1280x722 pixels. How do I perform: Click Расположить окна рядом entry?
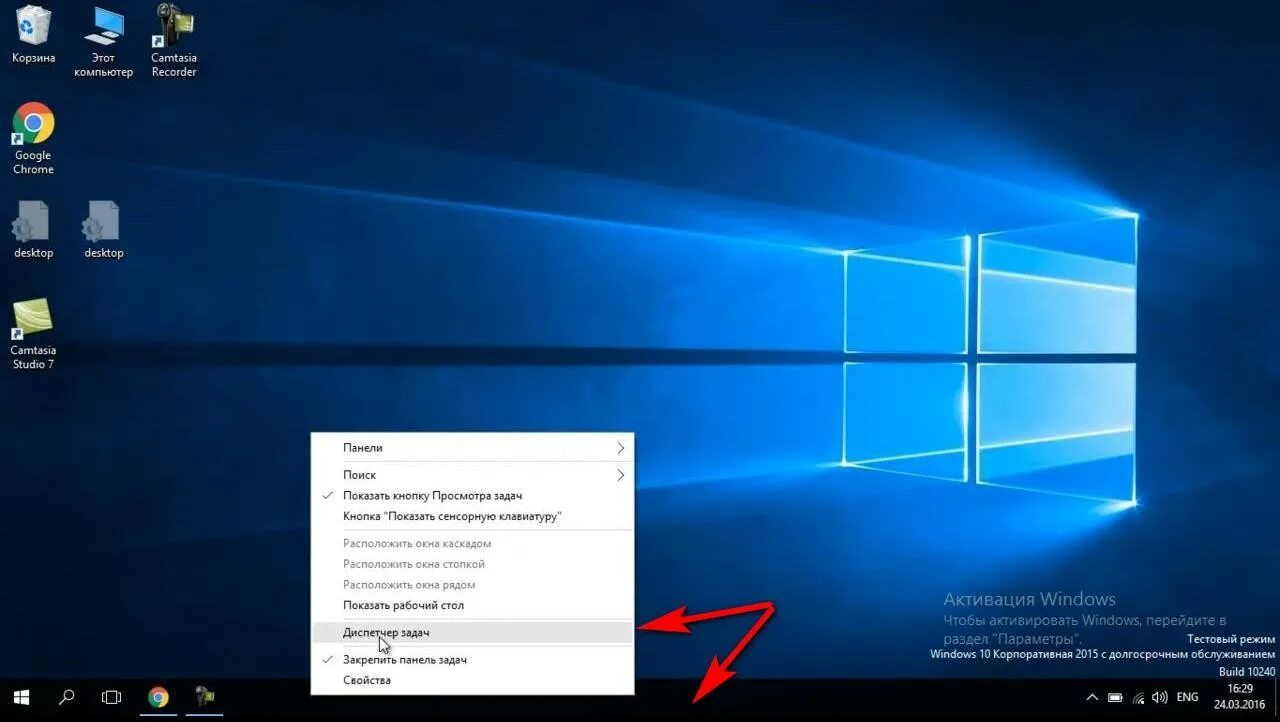[x=472, y=585]
